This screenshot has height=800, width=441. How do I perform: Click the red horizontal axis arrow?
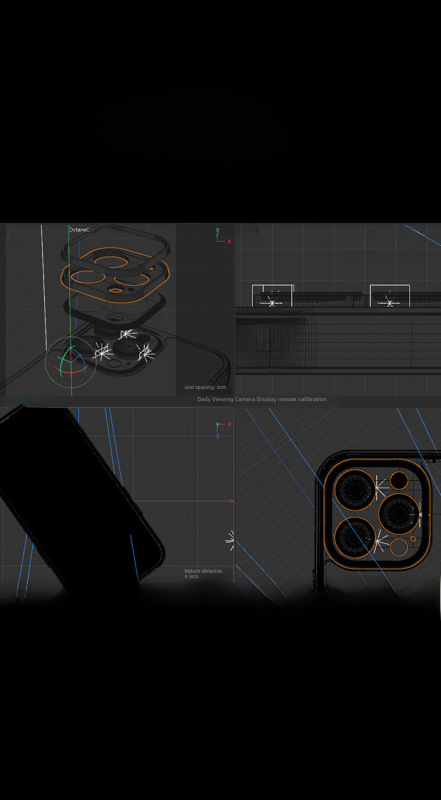click(x=185, y=501)
